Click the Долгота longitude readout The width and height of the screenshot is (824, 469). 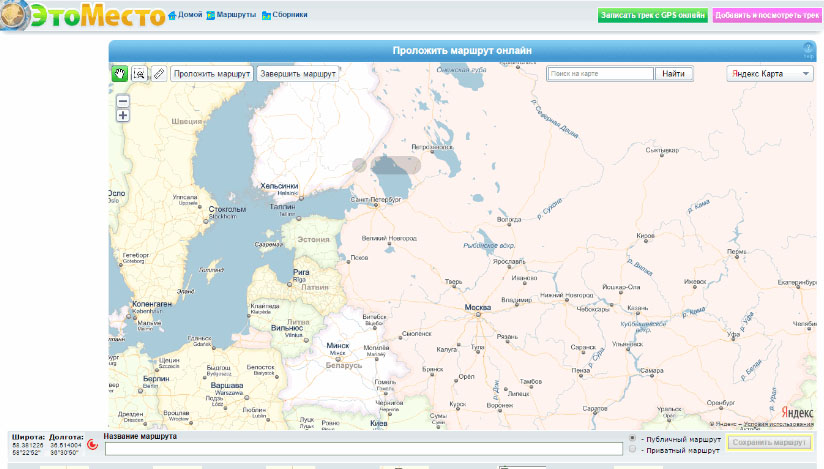pyautogui.click(x=66, y=445)
